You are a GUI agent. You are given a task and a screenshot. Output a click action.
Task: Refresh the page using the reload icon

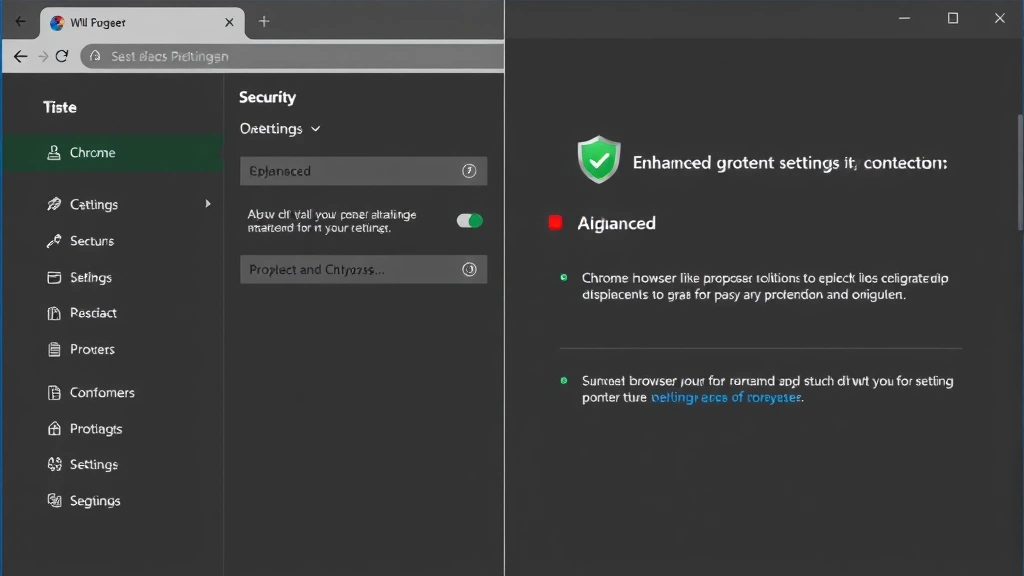(x=62, y=56)
